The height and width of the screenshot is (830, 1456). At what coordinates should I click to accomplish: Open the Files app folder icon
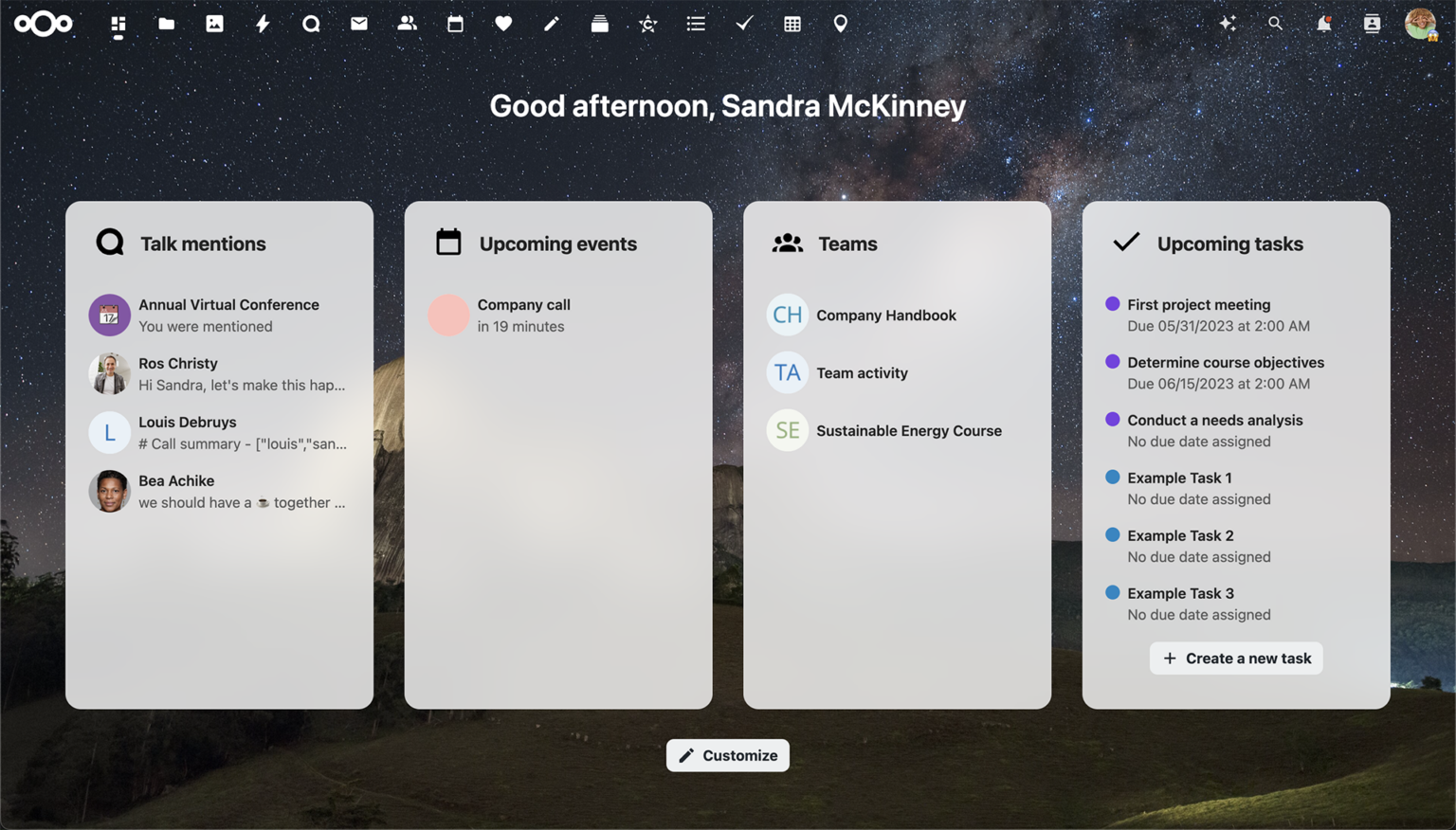coord(167,24)
